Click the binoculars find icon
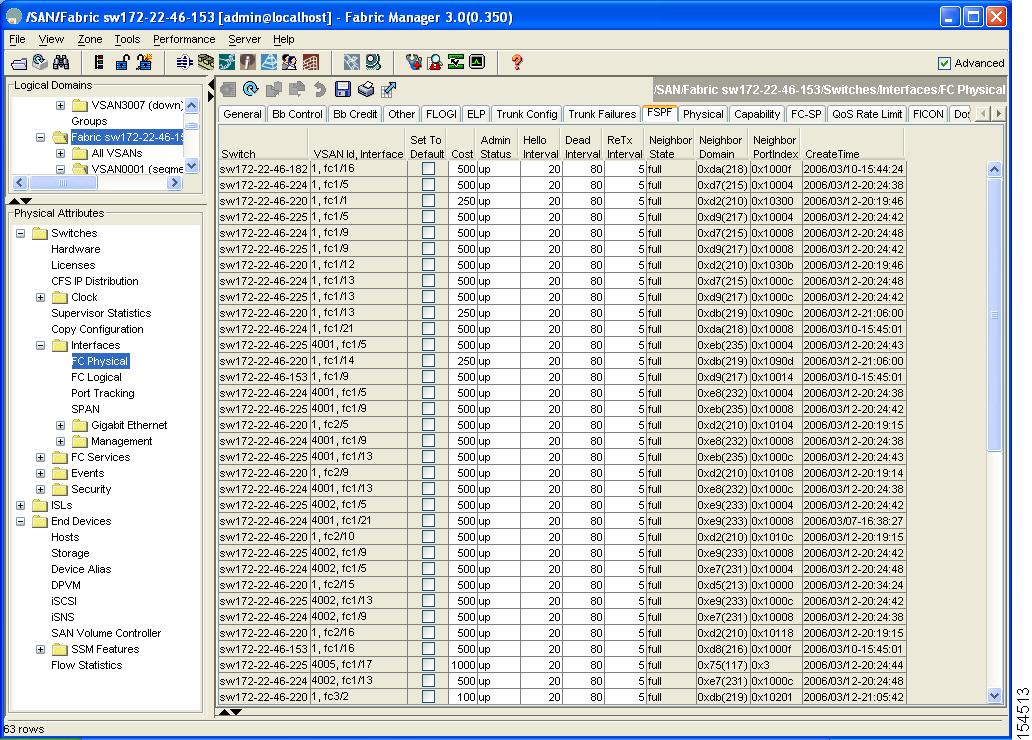Screen dimensions: 1032x740 coord(60,62)
